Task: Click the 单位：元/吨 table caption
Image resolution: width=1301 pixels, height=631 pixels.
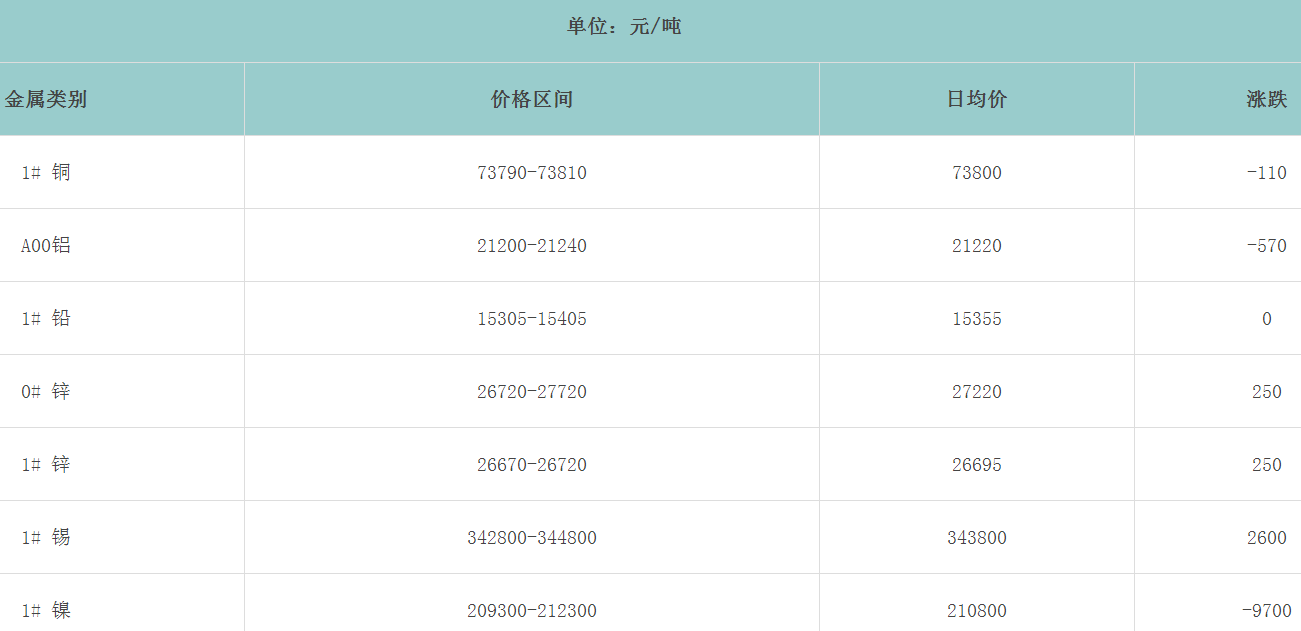Action: click(x=624, y=27)
